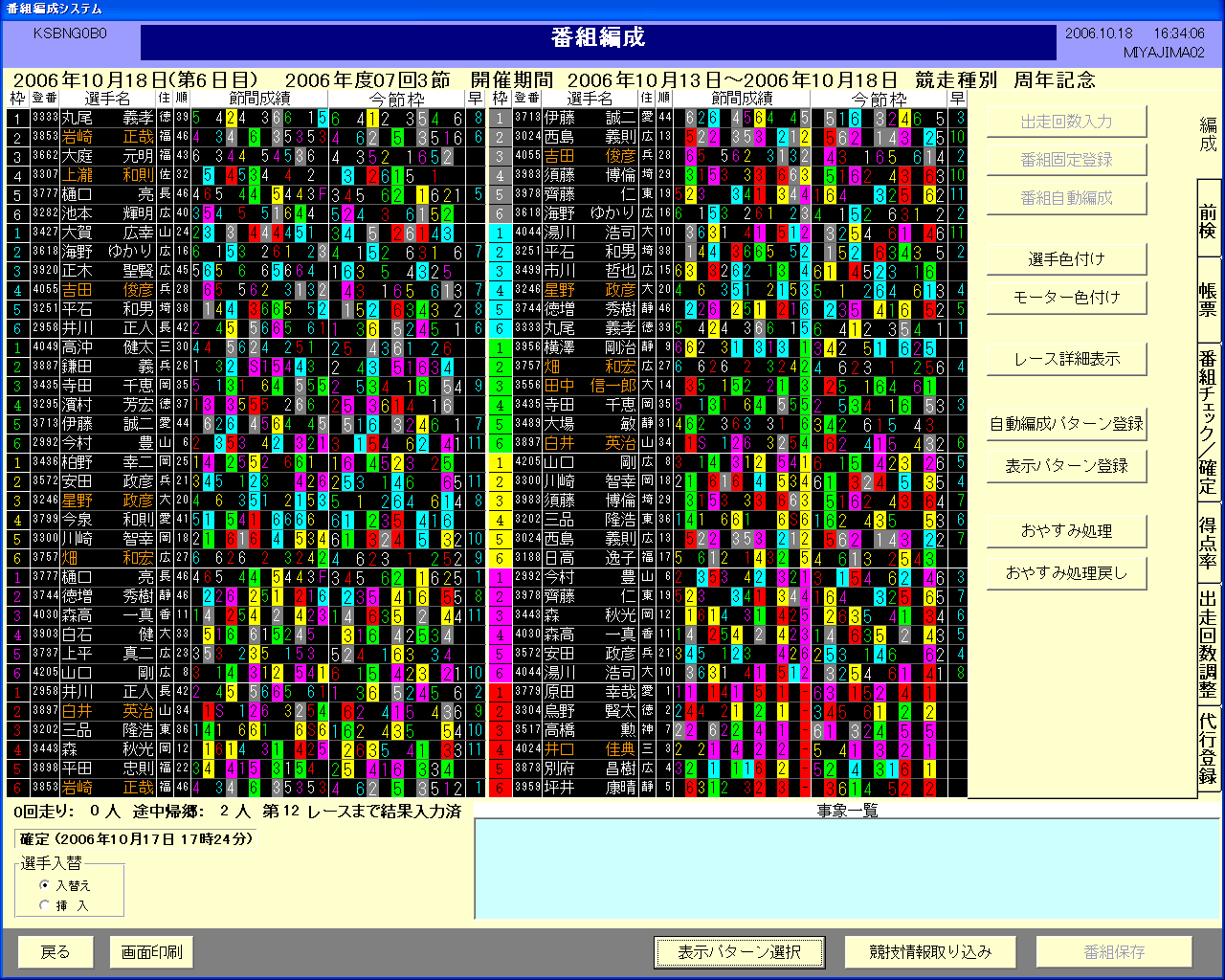The height and width of the screenshot is (980, 1225).
Task: Select the 入替え radio option
Action: coord(45,886)
